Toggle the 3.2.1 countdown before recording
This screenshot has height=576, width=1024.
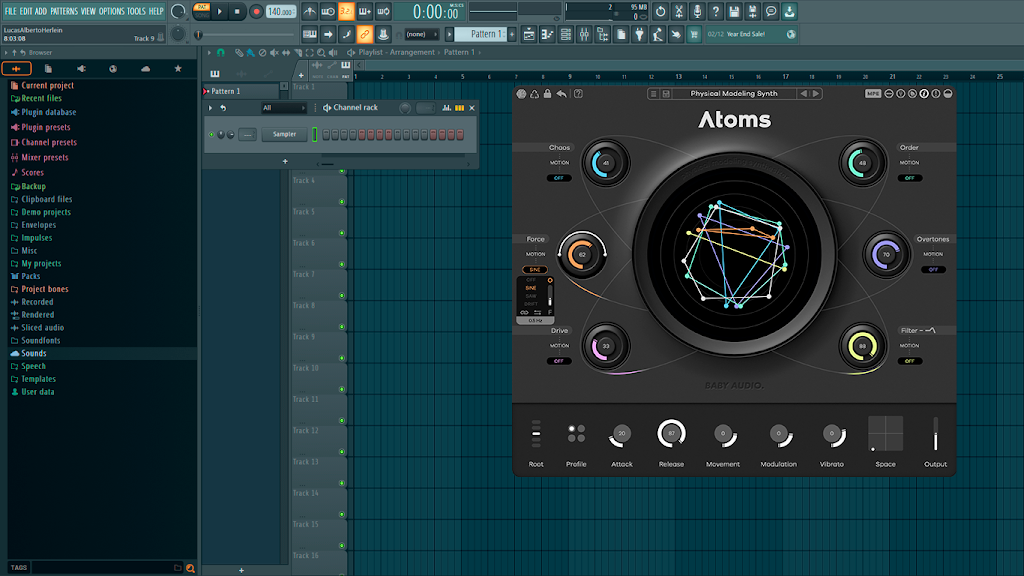pyautogui.click(x=346, y=11)
